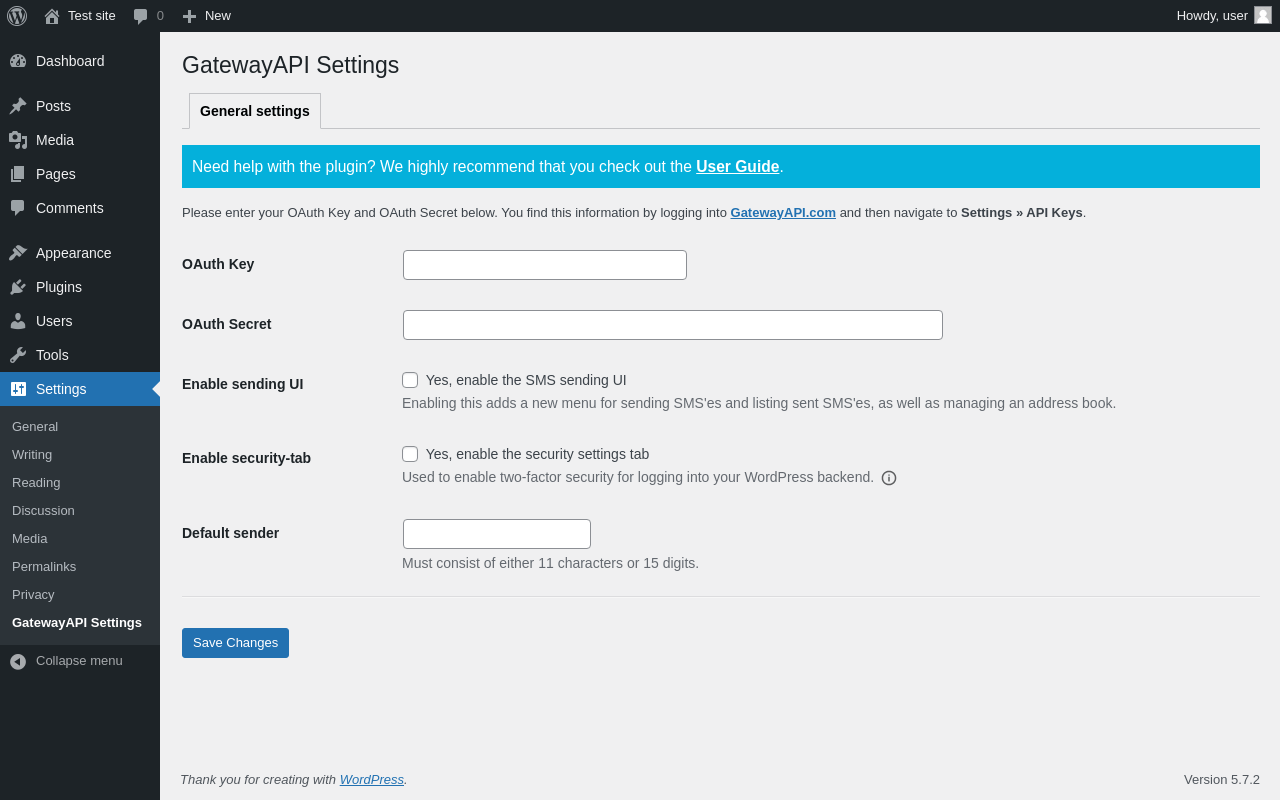The width and height of the screenshot is (1280, 800).
Task: Click the 'OAuth Secret' field label
Action: pos(227,324)
